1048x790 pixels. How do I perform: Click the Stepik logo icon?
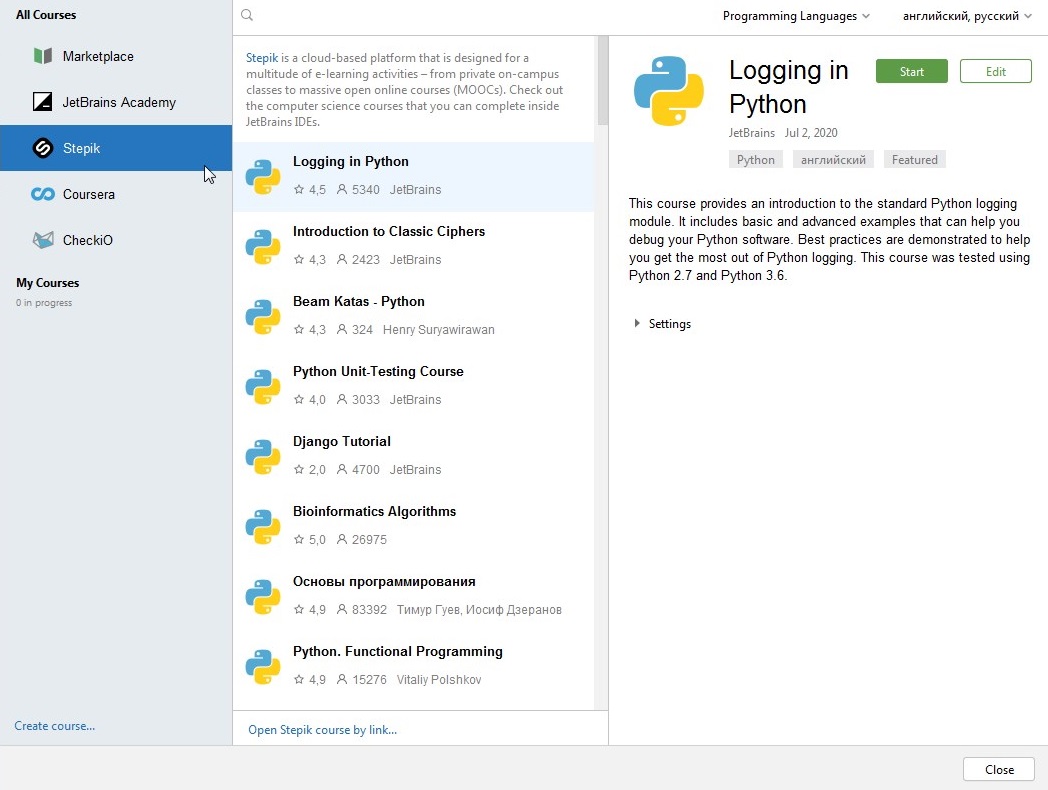point(43,148)
